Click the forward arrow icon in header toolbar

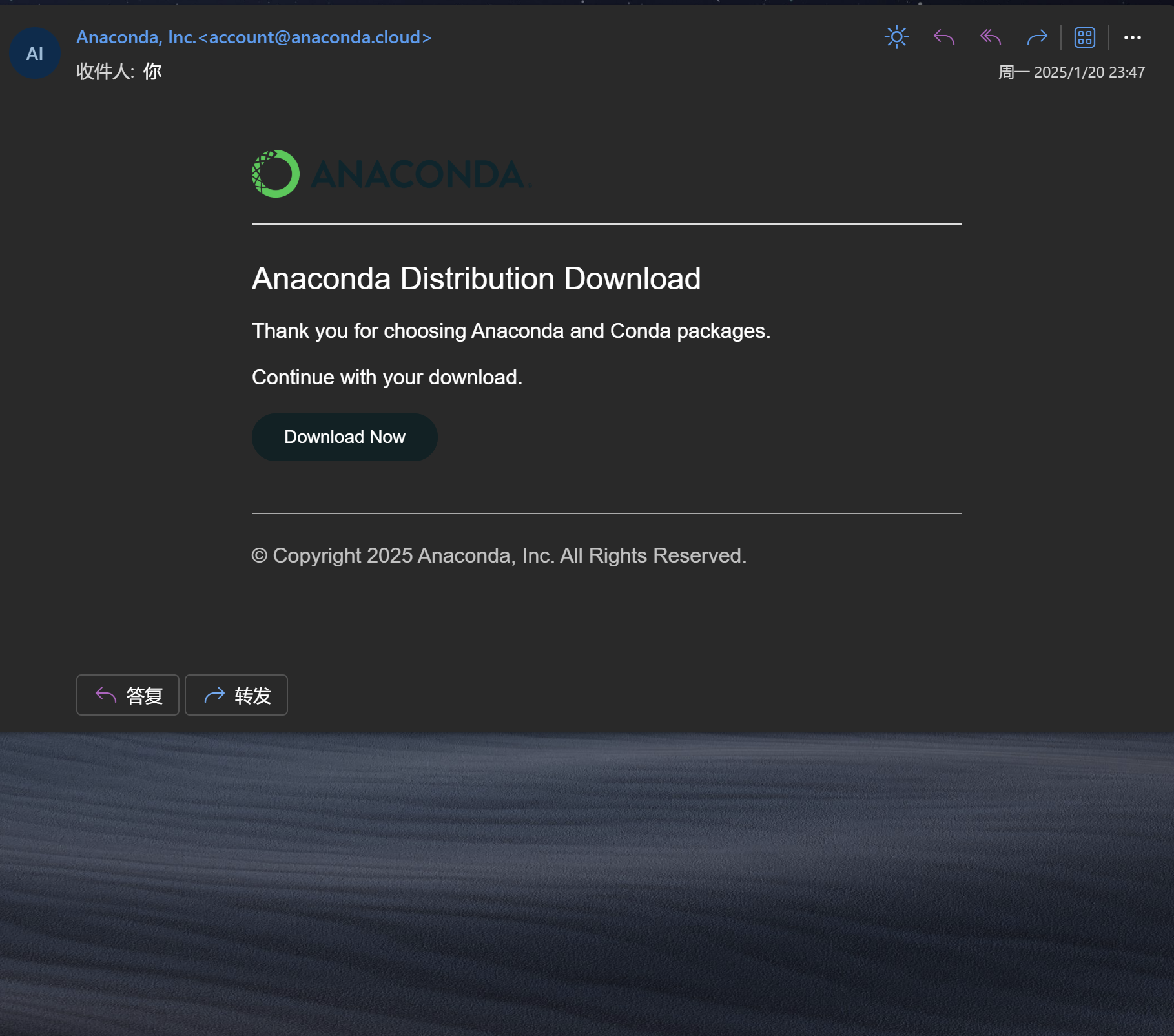pyautogui.click(x=1037, y=37)
